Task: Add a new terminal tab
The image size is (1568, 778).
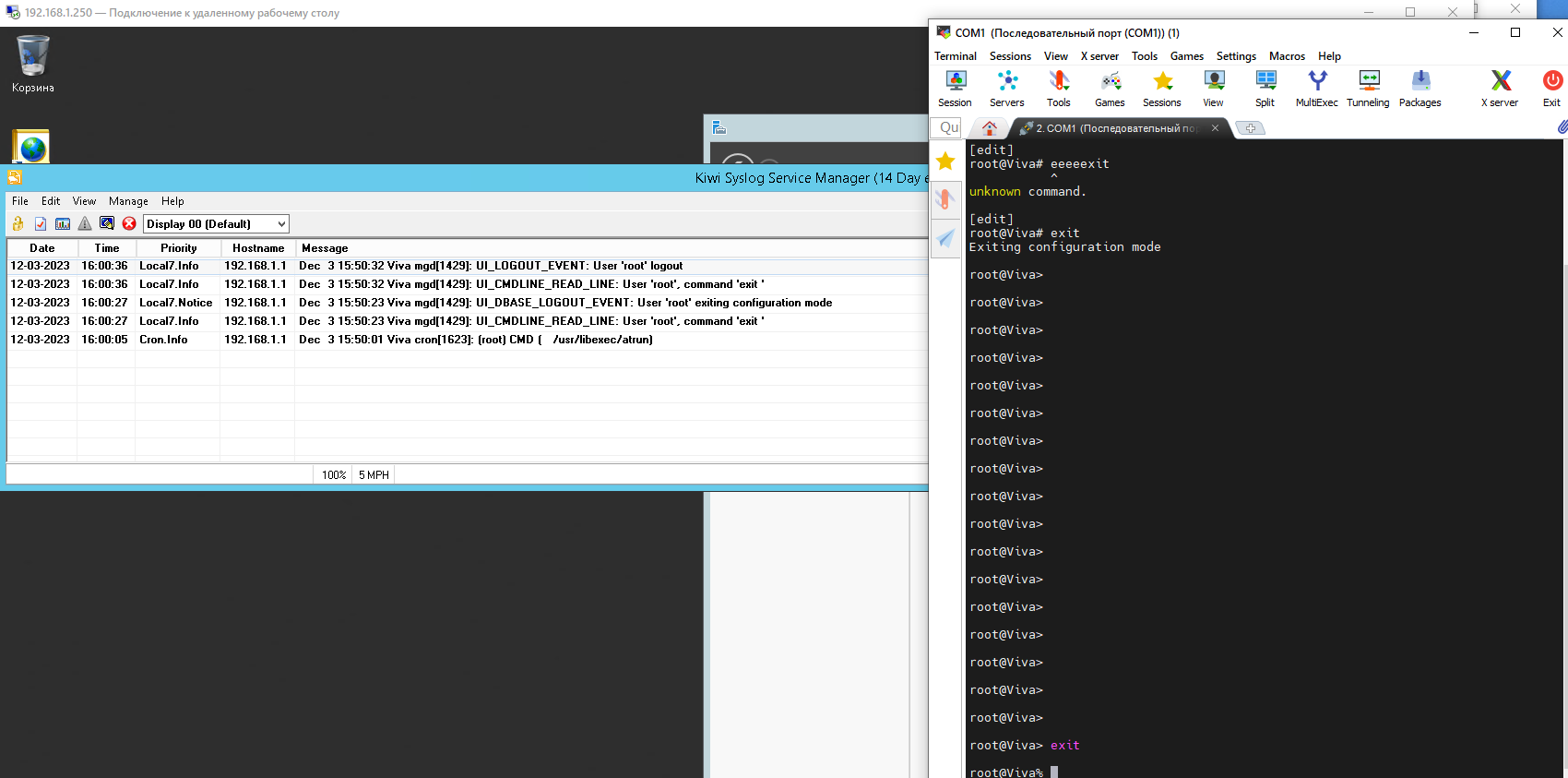Action: click(1250, 128)
